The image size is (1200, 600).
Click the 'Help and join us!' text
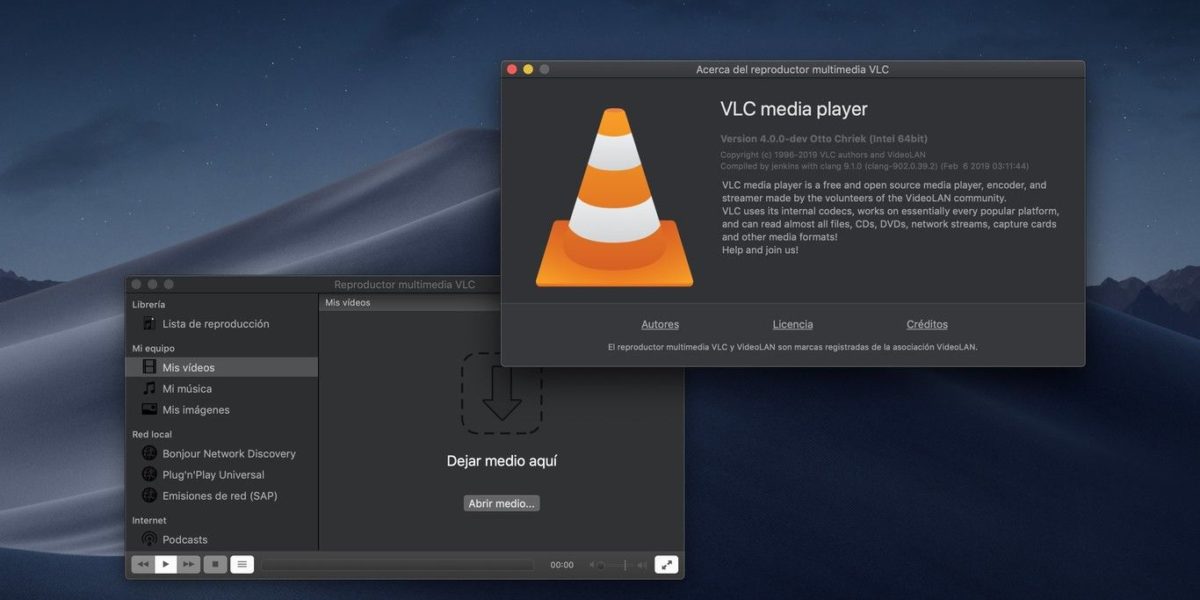(x=760, y=250)
